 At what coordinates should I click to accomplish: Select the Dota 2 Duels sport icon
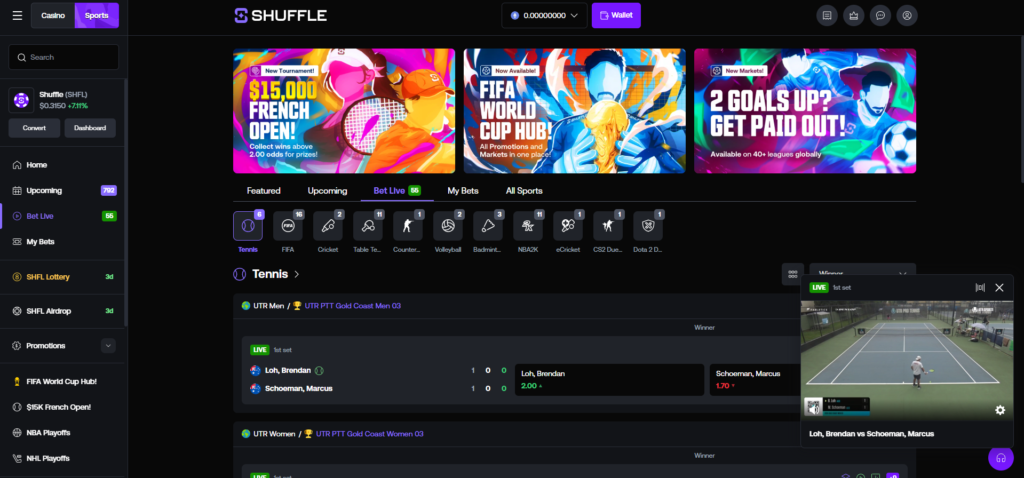pos(648,226)
